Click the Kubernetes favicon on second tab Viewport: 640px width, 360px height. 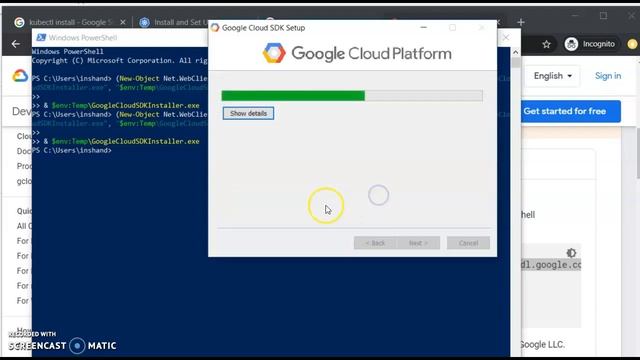[x=144, y=22]
